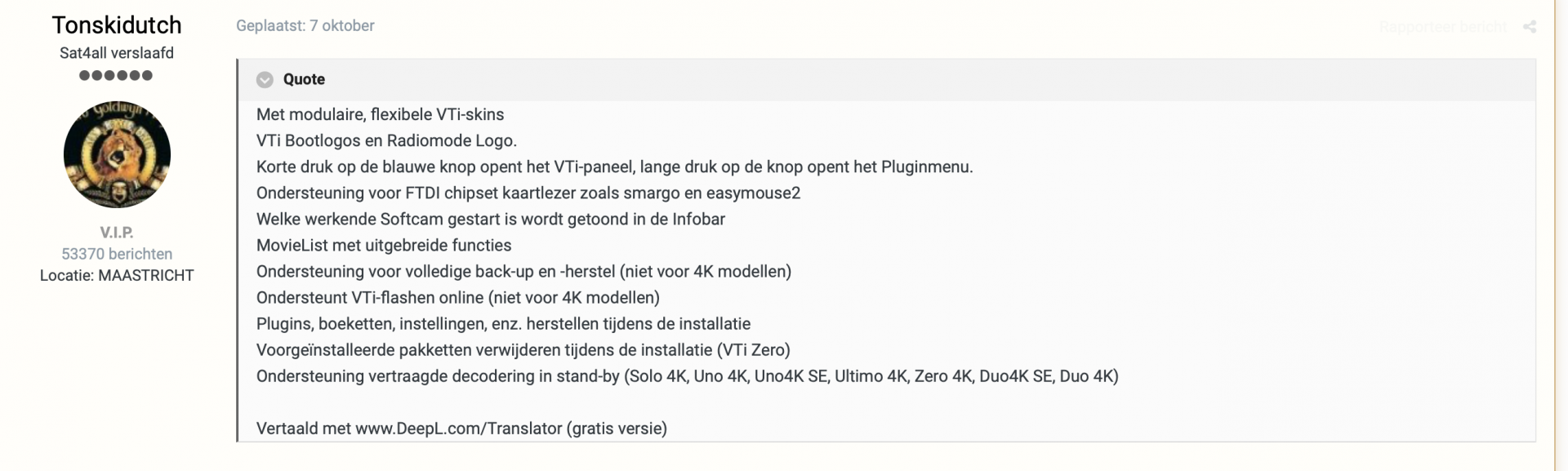Click the 53370 berichten counter
The height and width of the screenshot is (471, 1568).
coord(117,253)
